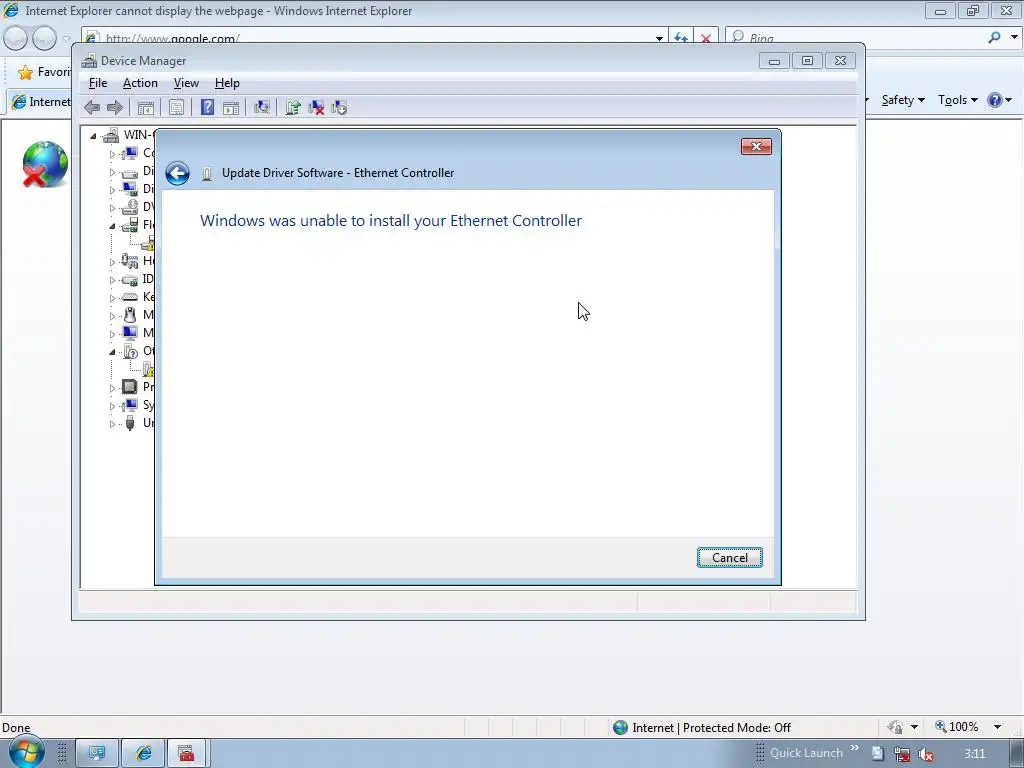The height and width of the screenshot is (768, 1024).
Task: Open the privacy status icon dropdown in status bar
Action: pos(914,727)
